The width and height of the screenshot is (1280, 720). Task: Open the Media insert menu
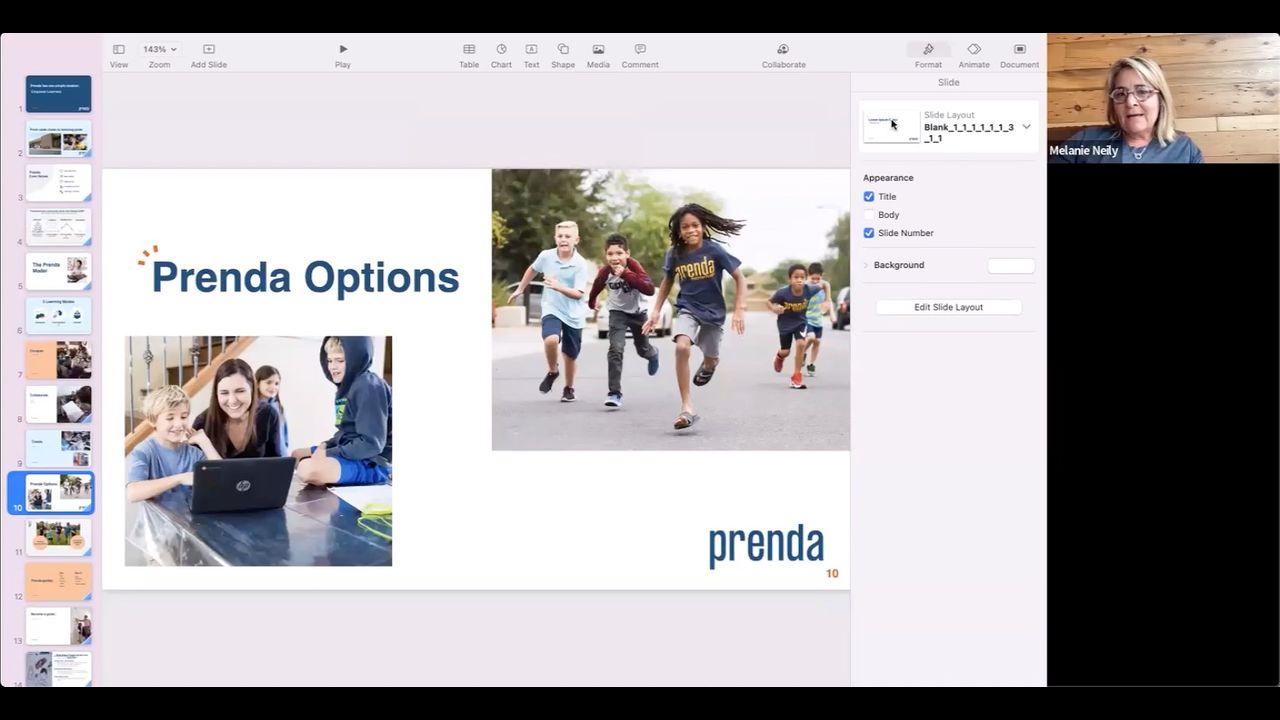coord(598,49)
